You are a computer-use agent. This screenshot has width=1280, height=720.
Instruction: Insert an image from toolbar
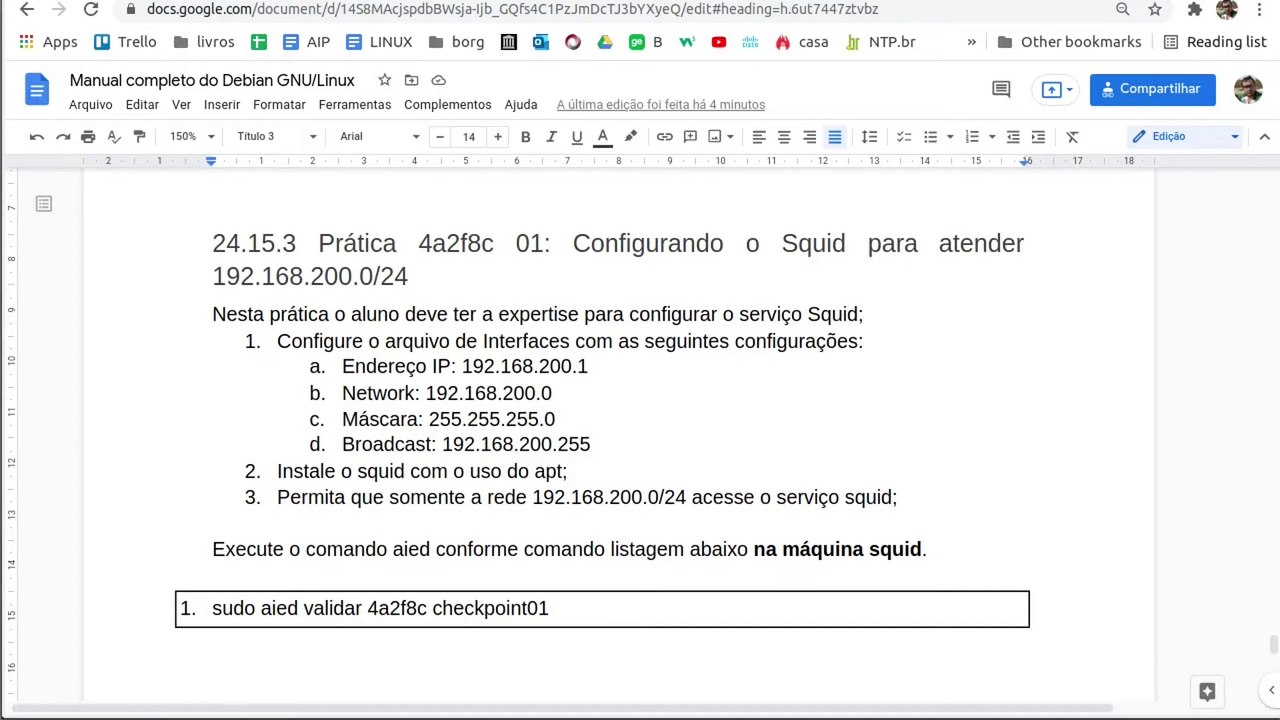pyautogui.click(x=715, y=136)
